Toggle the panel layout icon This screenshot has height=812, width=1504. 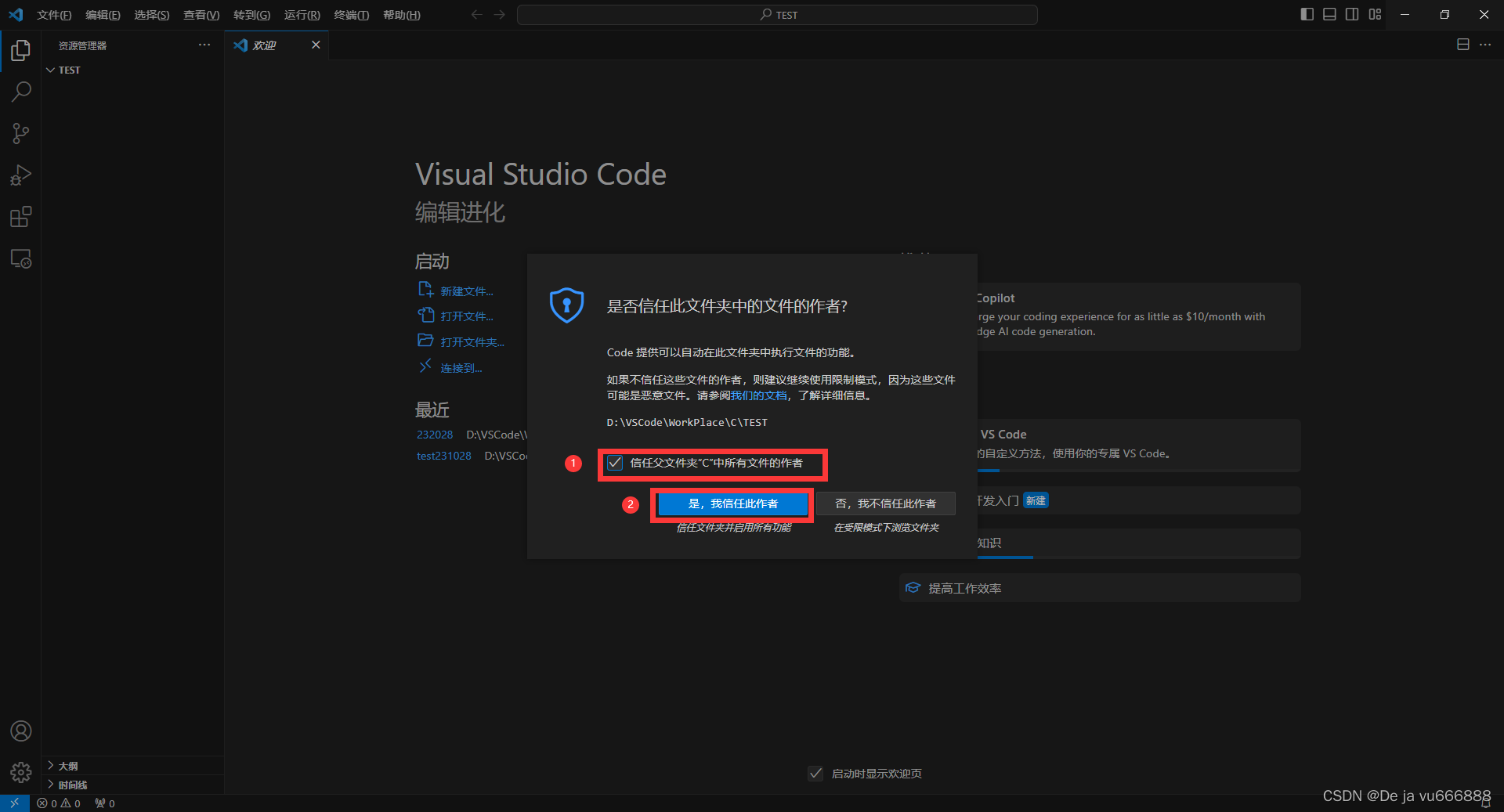[1329, 14]
